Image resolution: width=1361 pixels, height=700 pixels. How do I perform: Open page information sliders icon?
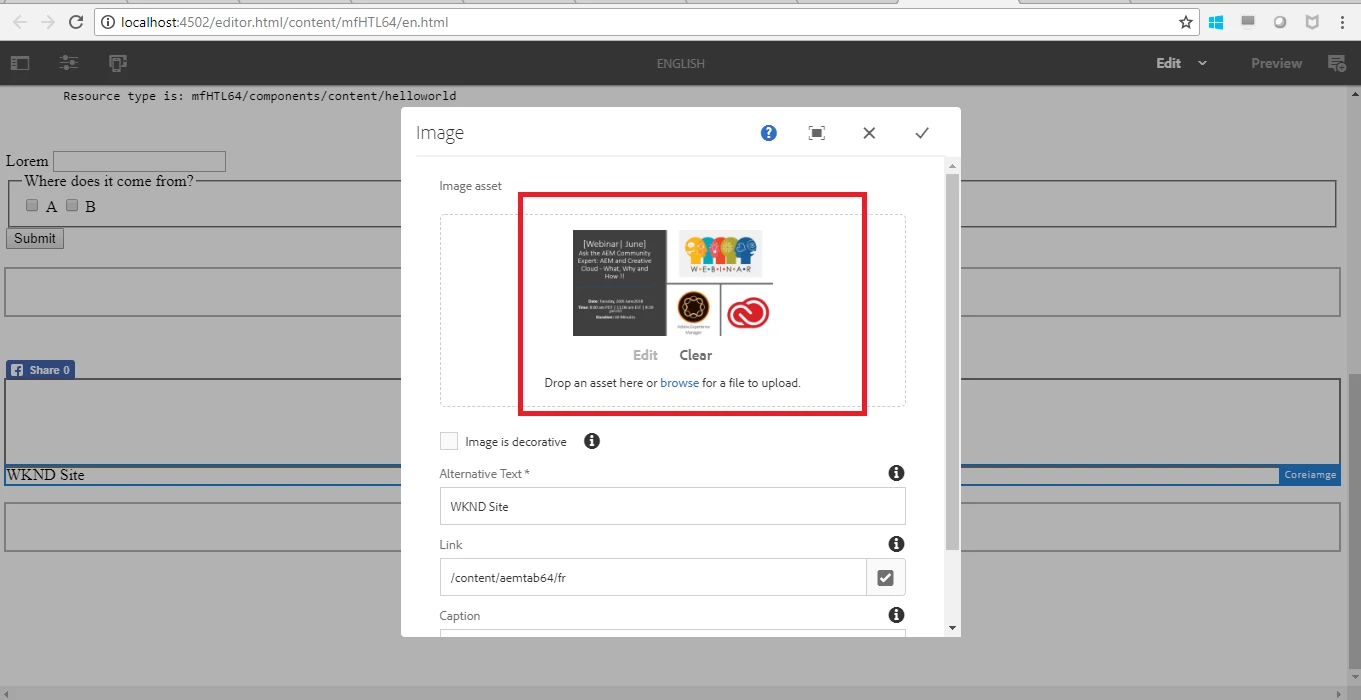[x=68, y=63]
